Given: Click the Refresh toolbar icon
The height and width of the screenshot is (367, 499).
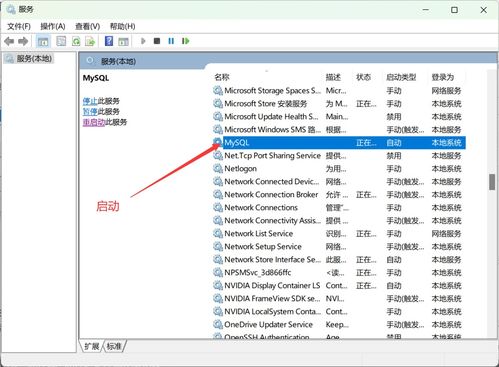Looking at the screenshot, I should [76, 41].
